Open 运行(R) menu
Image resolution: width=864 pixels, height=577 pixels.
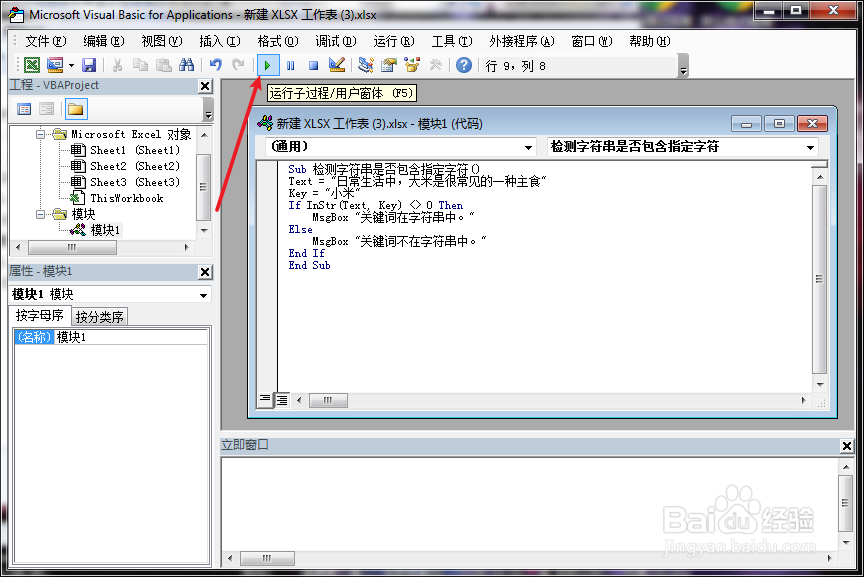point(393,41)
